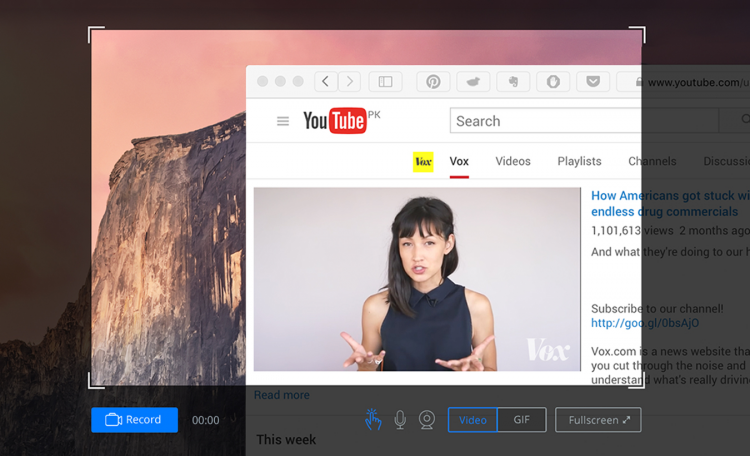750x456 pixels.
Task: Toggle the microphone audio recording icon
Action: pos(400,420)
